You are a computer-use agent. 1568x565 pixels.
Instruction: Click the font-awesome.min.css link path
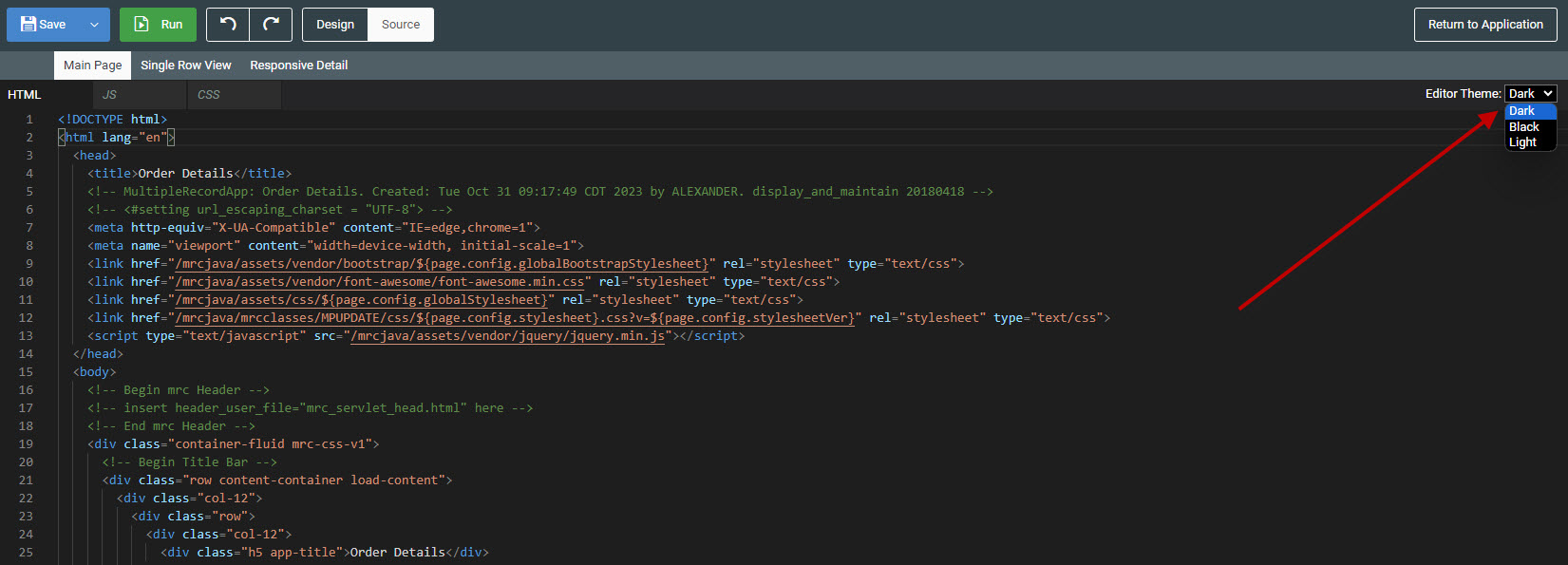[379, 282]
